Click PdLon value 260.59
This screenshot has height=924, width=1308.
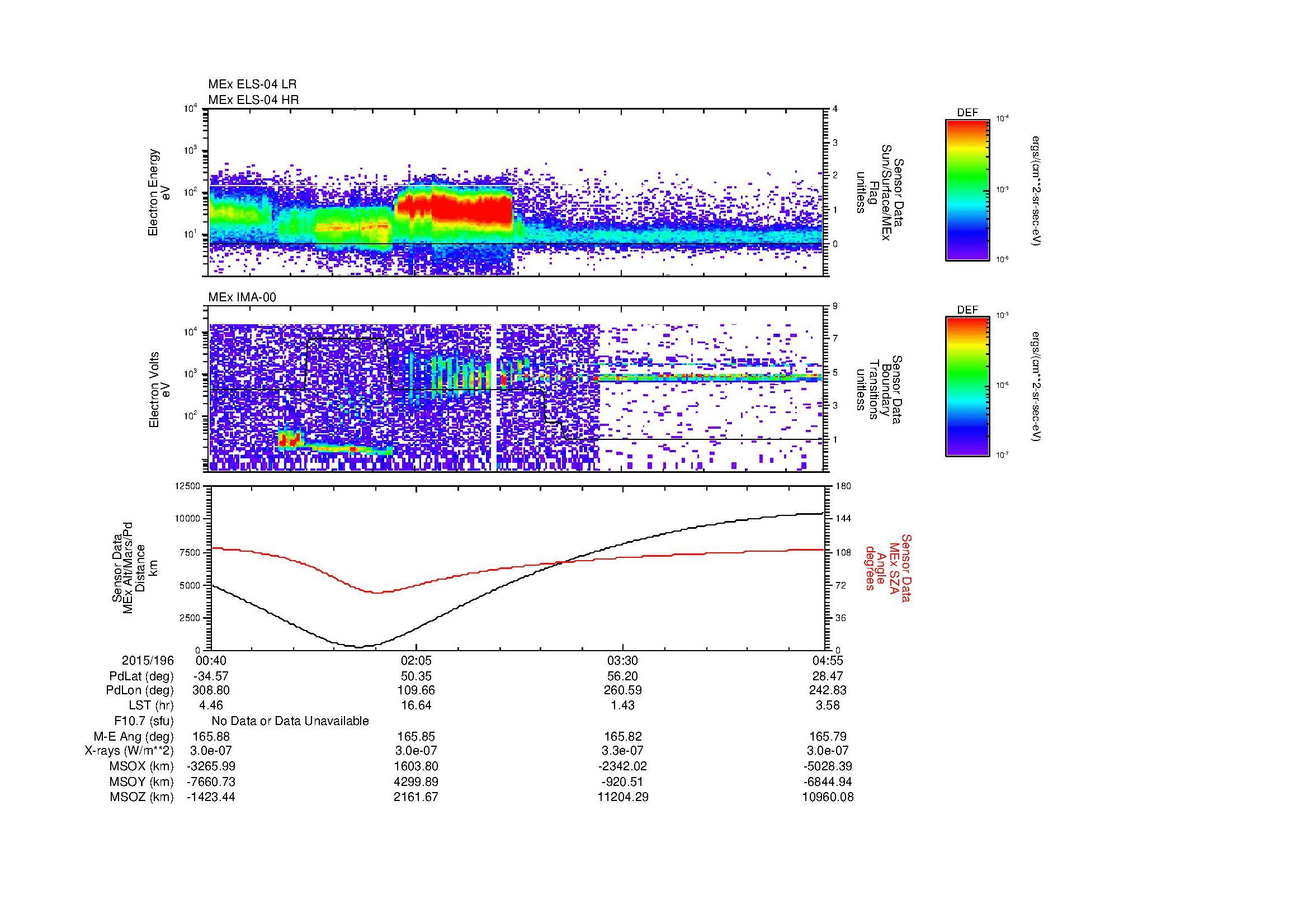point(622,690)
